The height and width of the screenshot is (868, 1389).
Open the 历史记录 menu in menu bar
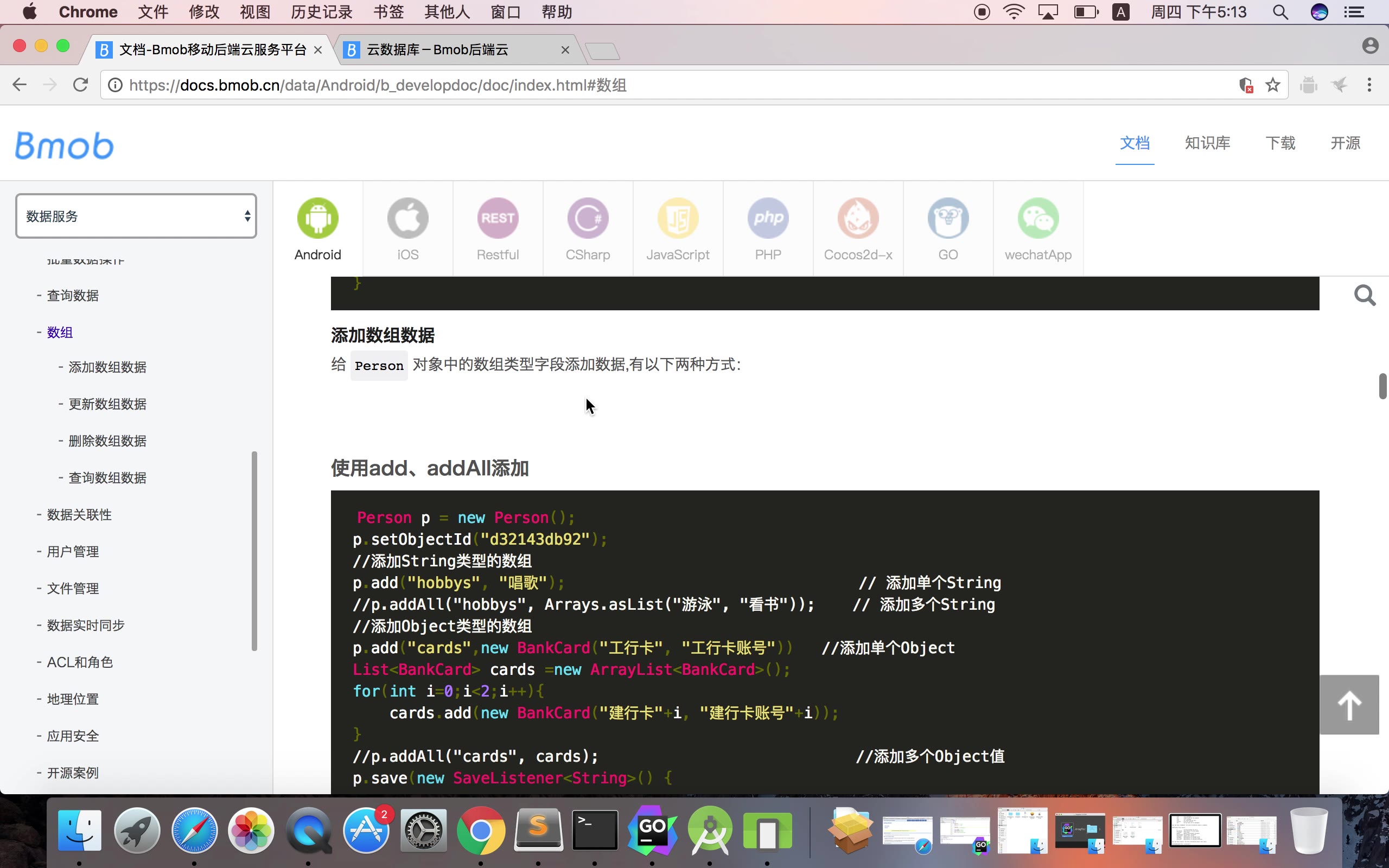click(x=321, y=12)
